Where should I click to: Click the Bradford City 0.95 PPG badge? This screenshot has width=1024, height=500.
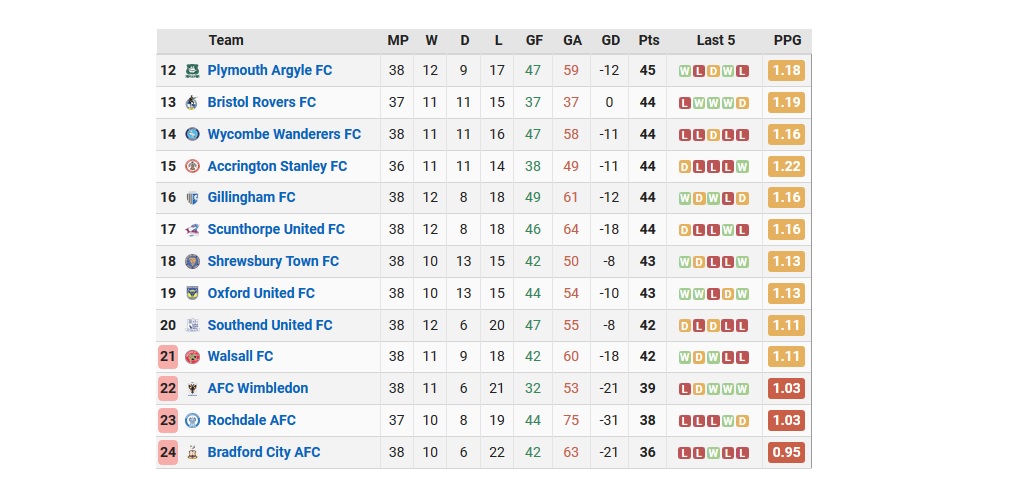coord(787,453)
